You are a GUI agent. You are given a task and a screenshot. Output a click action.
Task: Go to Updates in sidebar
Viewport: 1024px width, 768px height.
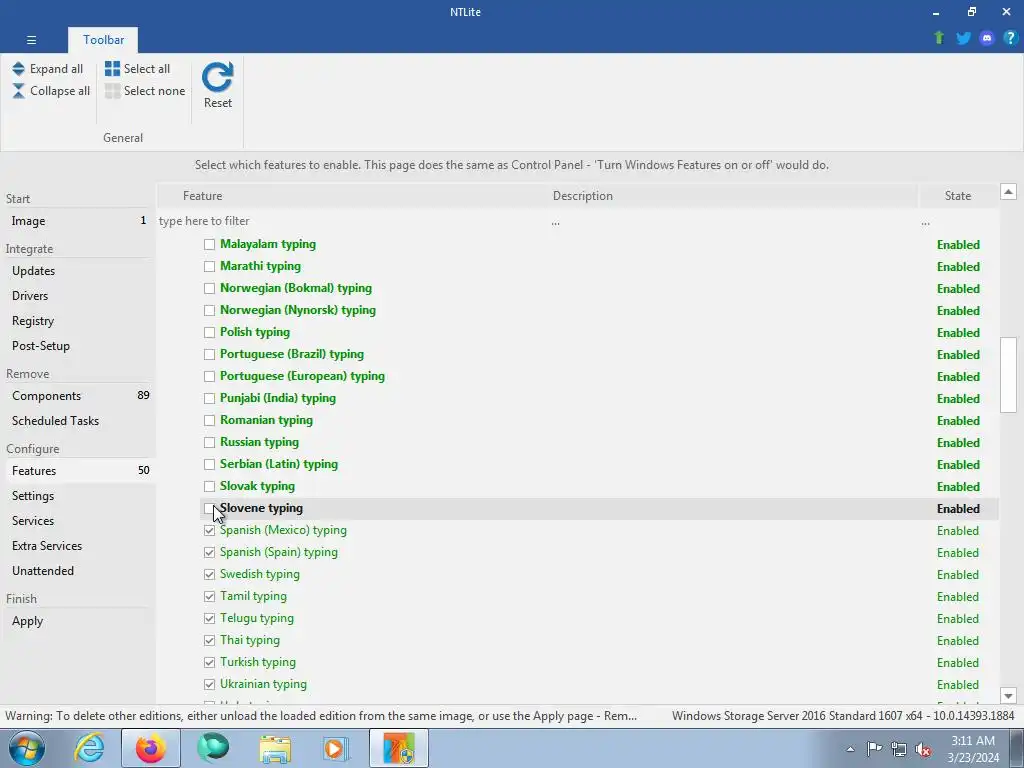[x=78, y=271]
